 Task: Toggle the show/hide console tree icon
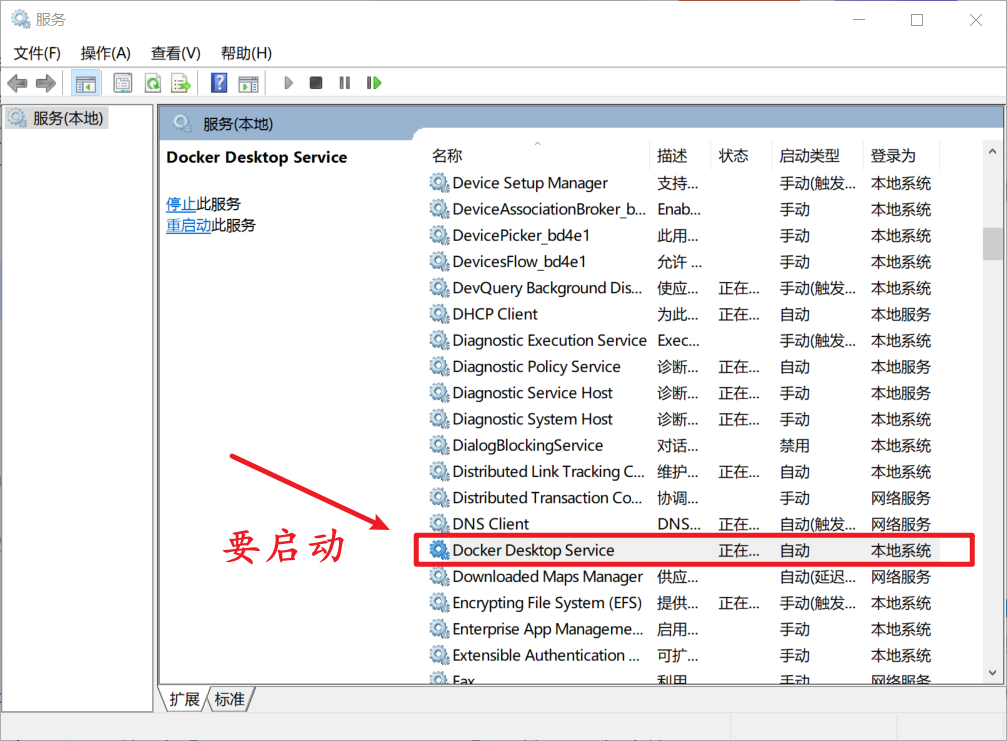[85, 83]
